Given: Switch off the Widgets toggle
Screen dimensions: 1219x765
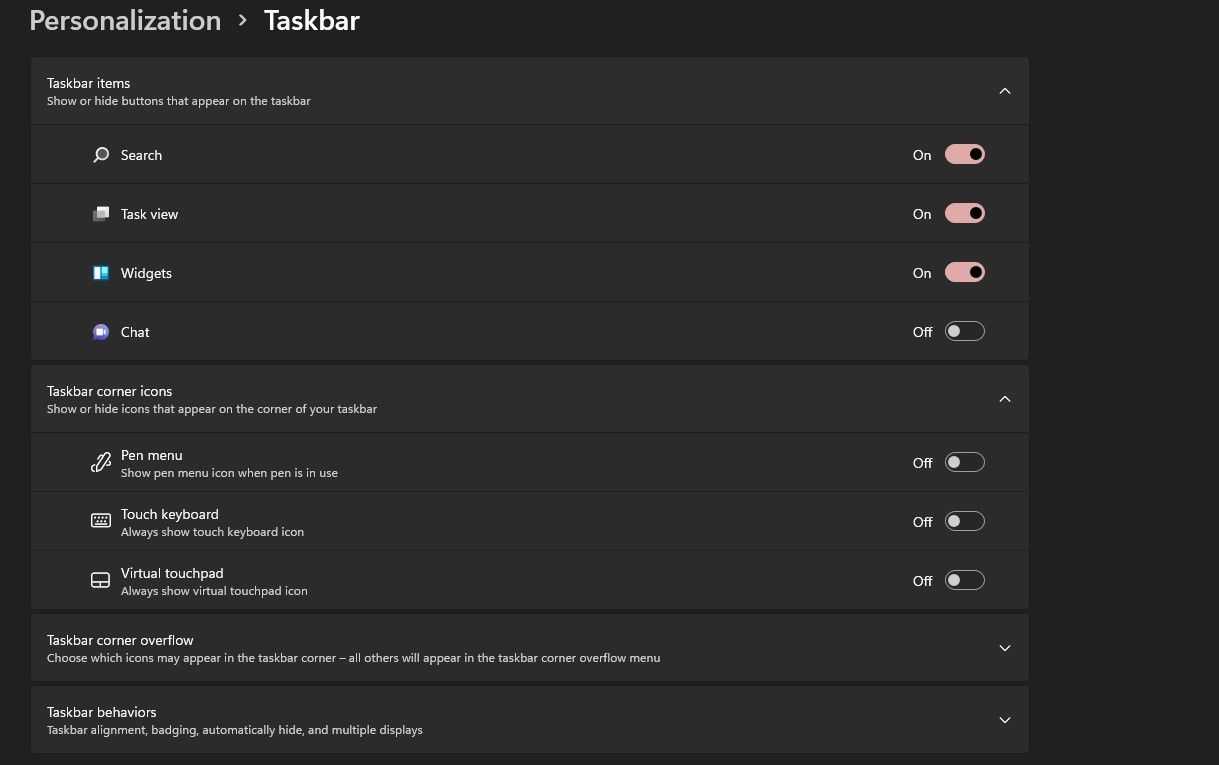Looking at the screenshot, I should pyautogui.click(x=964, y=272).
